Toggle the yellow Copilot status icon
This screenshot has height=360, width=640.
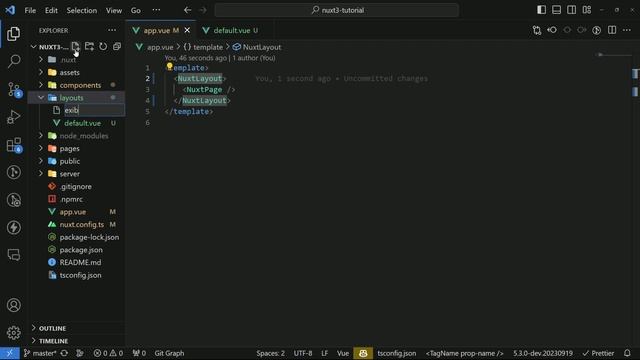363,353
